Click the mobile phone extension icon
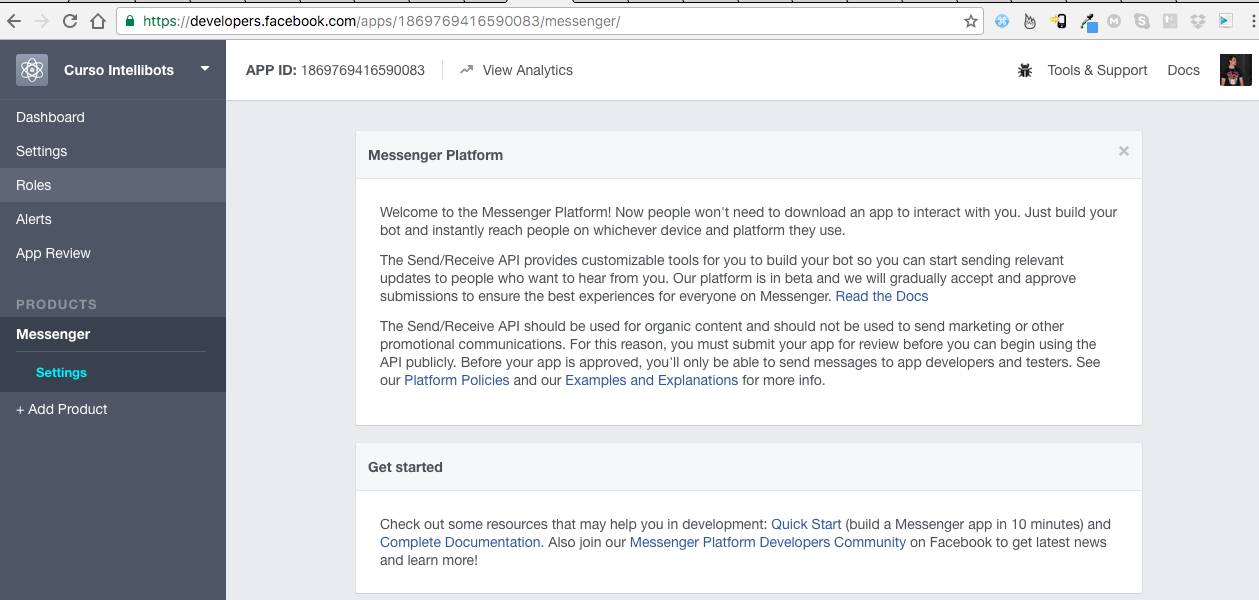Image resolution: width=1259 pixels, height=600 pixels. (x=1060, y=20)
